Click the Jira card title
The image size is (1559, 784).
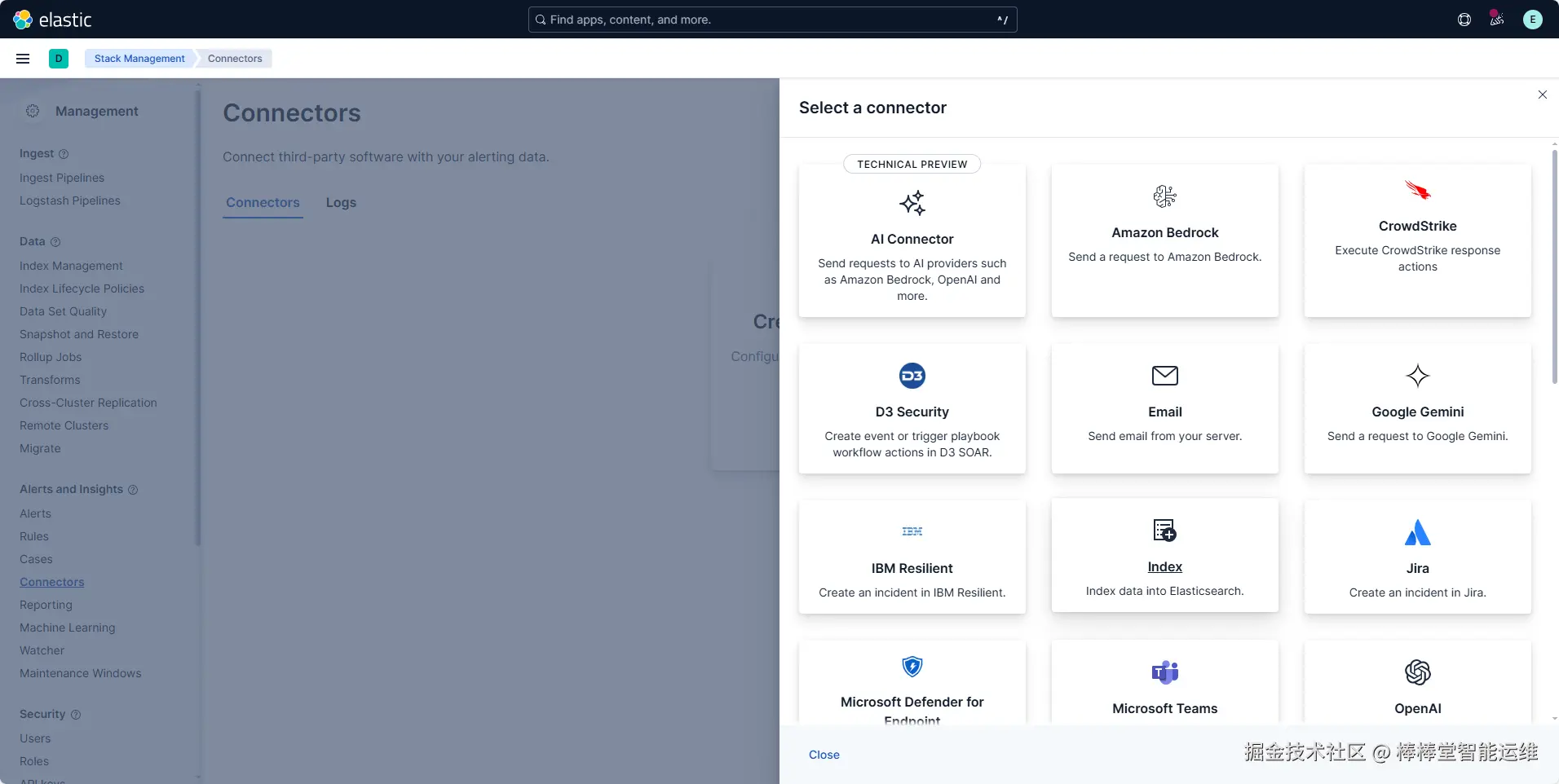(x=1418, y=568)
